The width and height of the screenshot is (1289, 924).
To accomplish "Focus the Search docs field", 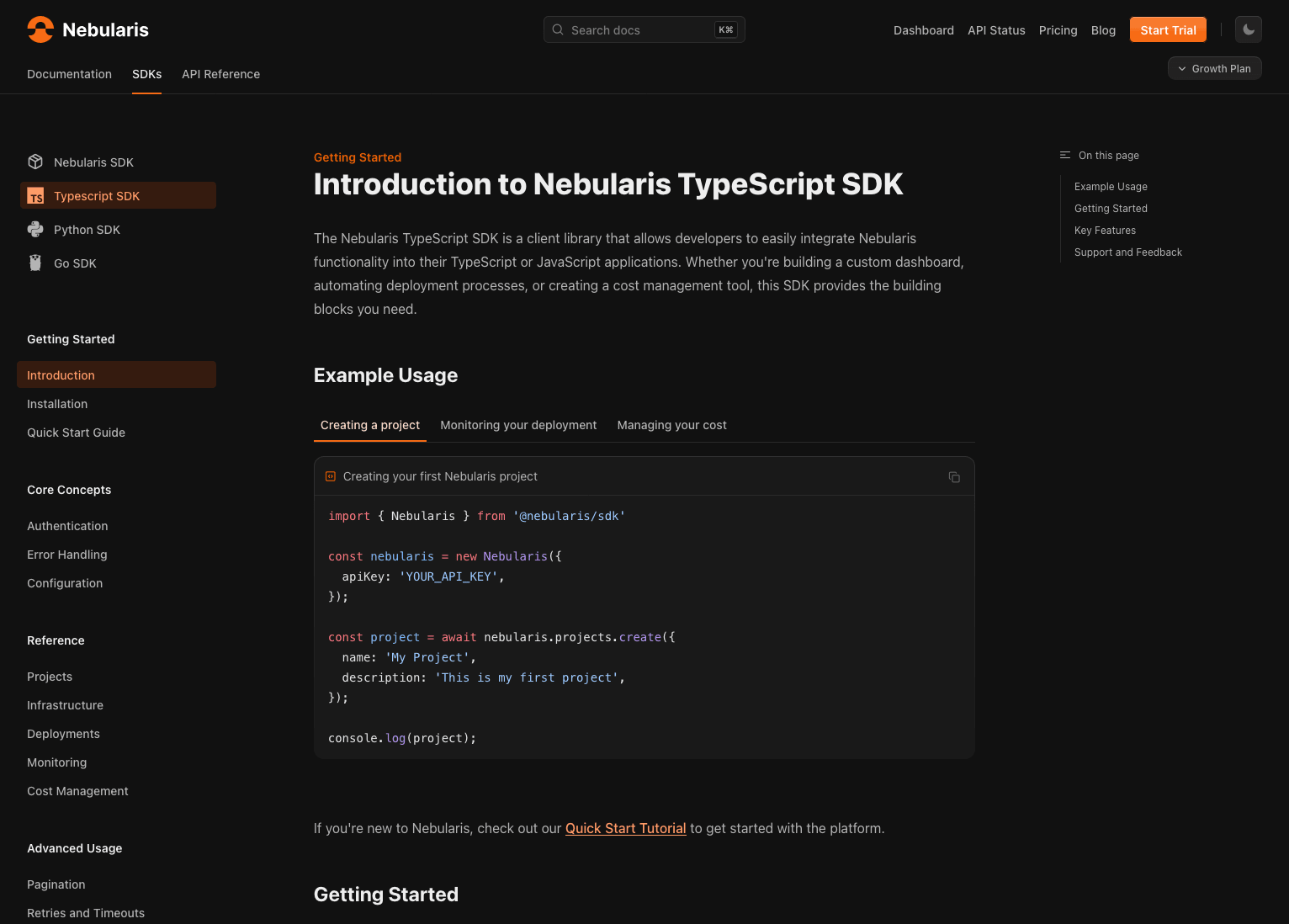I will (x=644, y=29).
